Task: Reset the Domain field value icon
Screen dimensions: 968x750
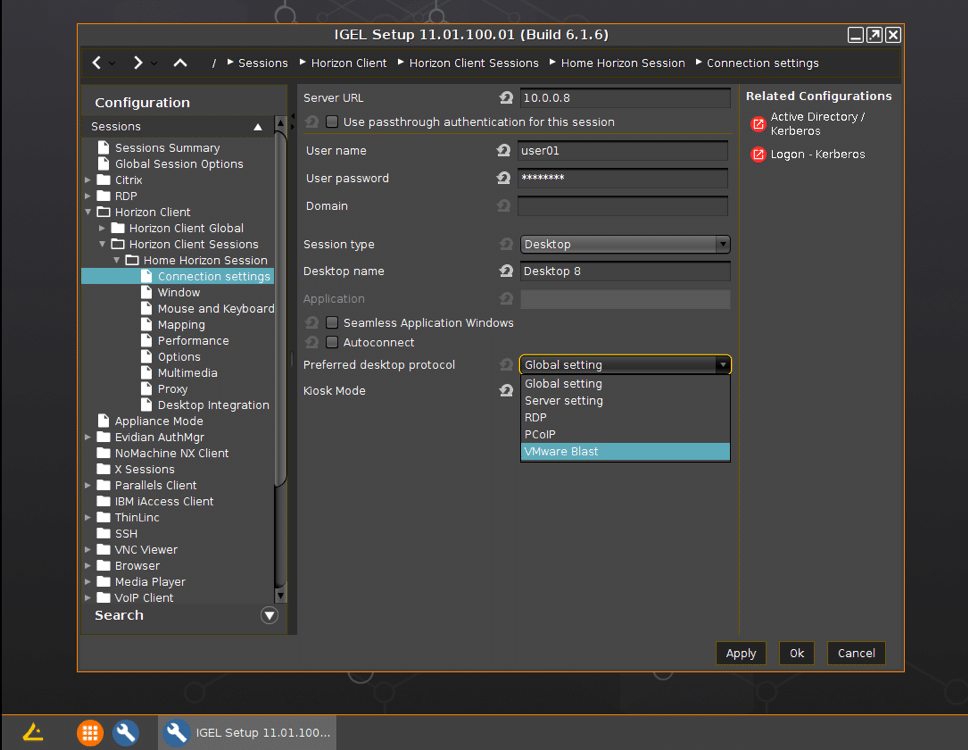Action: click(504, 206)
